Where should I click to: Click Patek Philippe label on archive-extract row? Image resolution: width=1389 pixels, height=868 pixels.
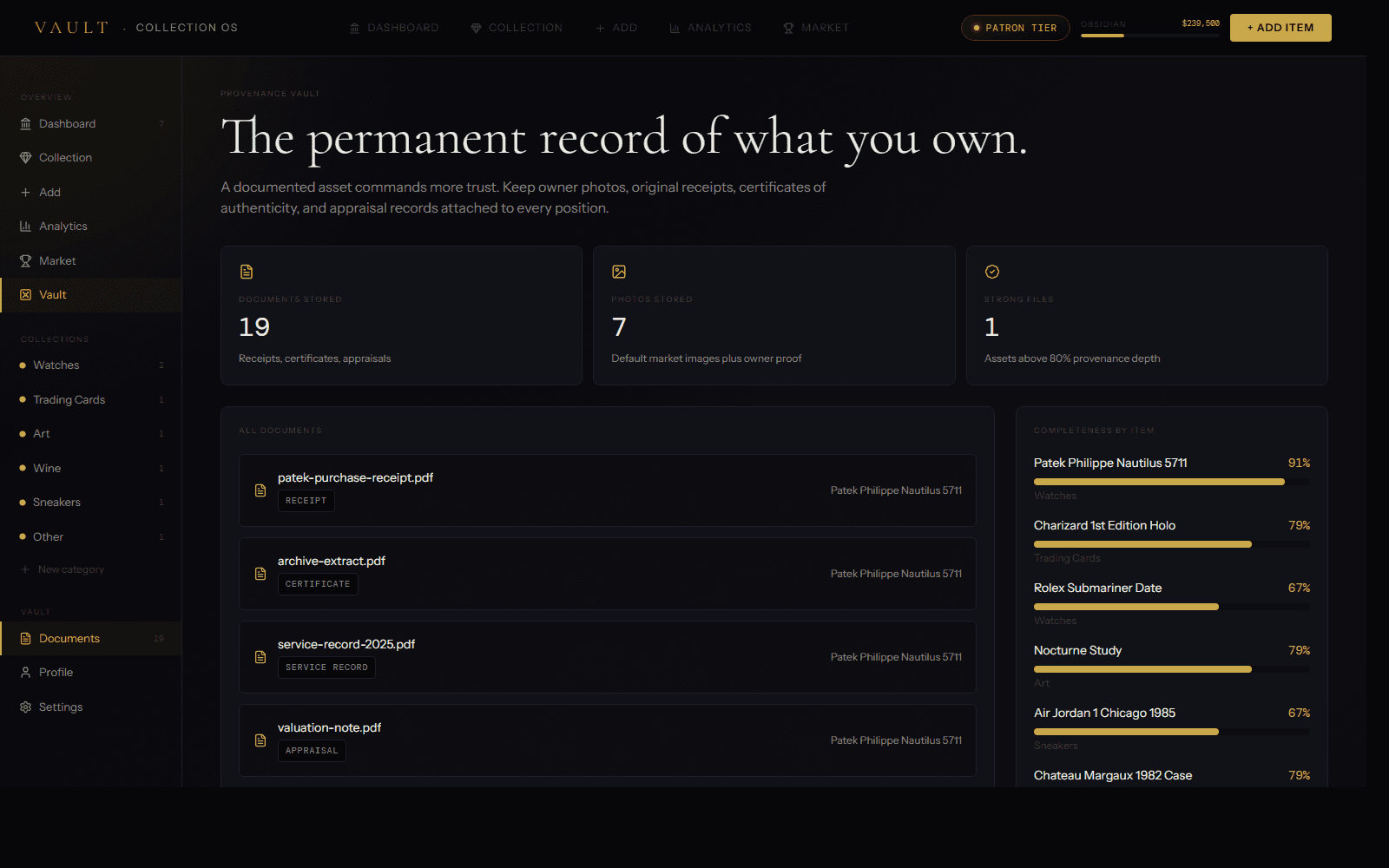(x=896, y=574)
